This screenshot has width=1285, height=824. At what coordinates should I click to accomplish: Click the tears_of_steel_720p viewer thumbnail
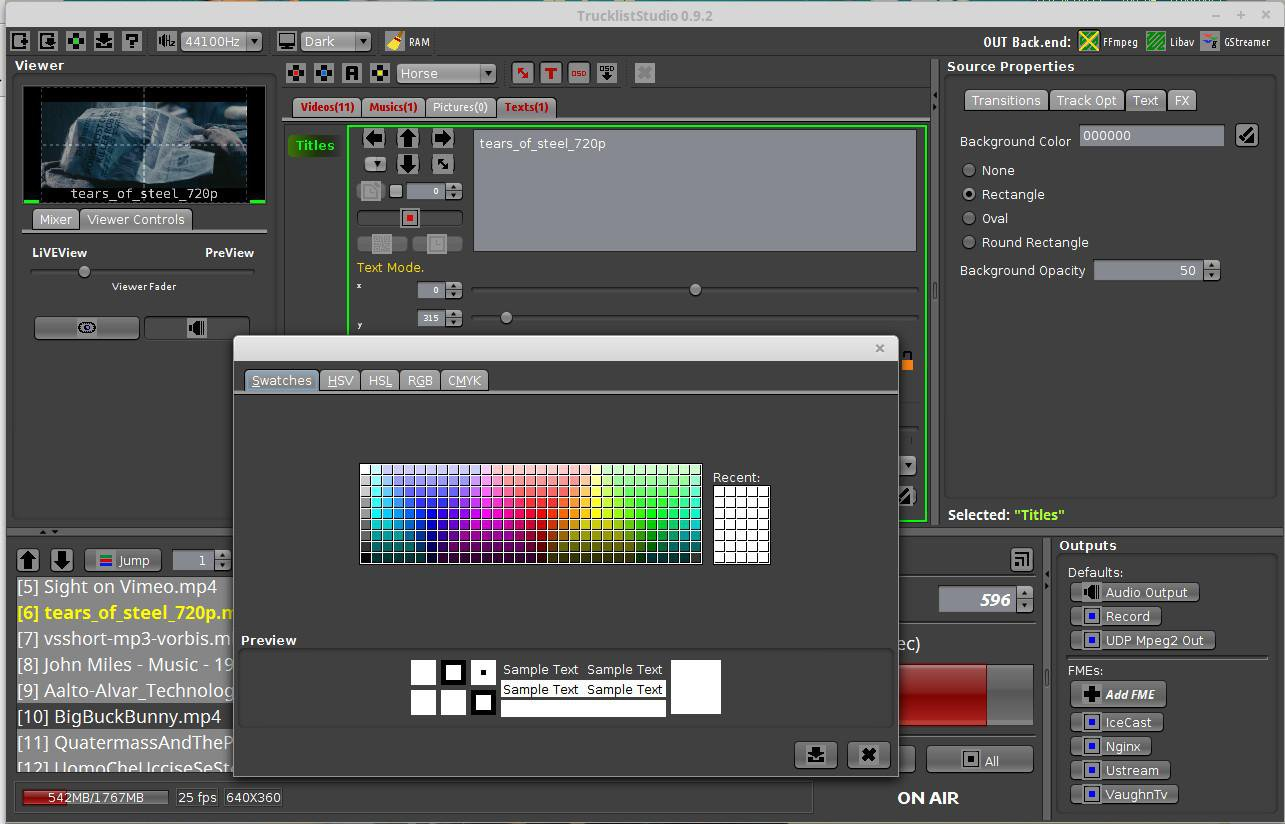coord(144,144)
